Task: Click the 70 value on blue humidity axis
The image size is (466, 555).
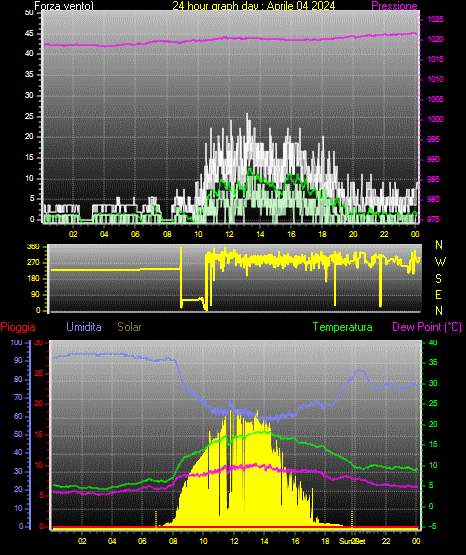Action: pos(18,397)
